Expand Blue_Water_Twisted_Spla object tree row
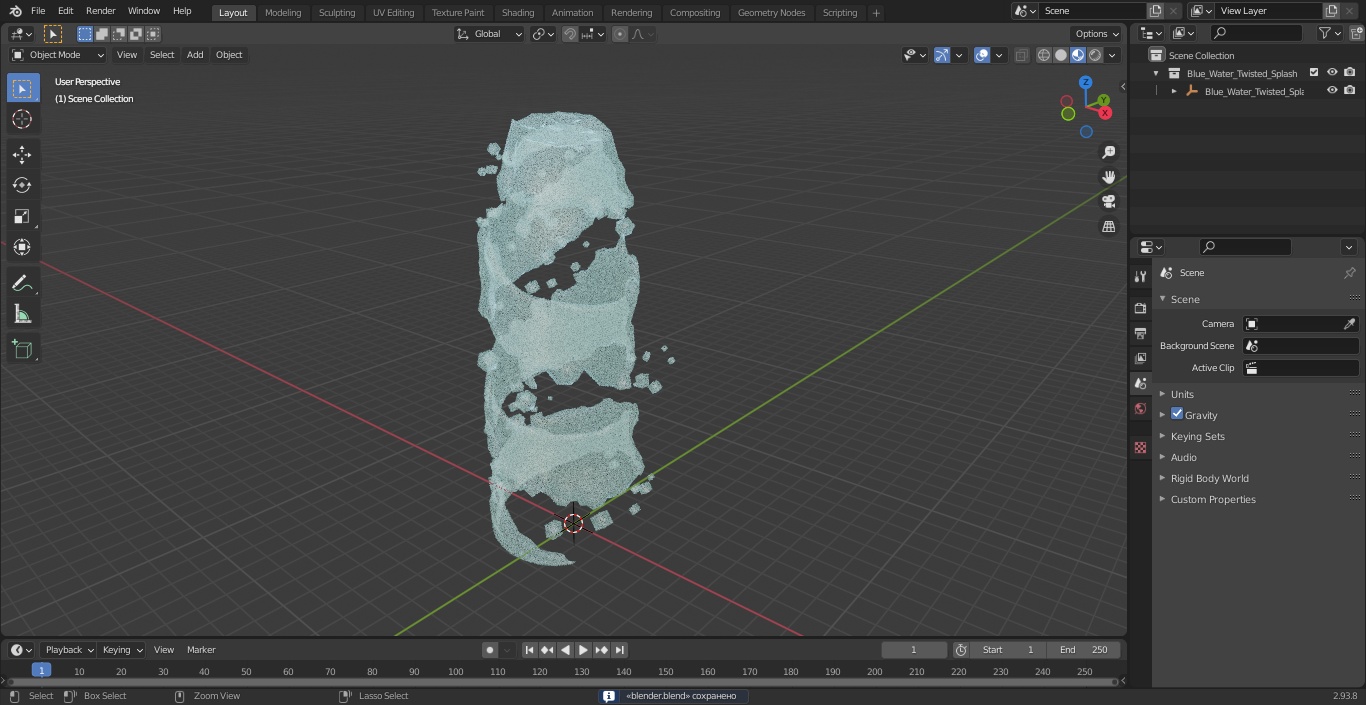 [1174, 91]
